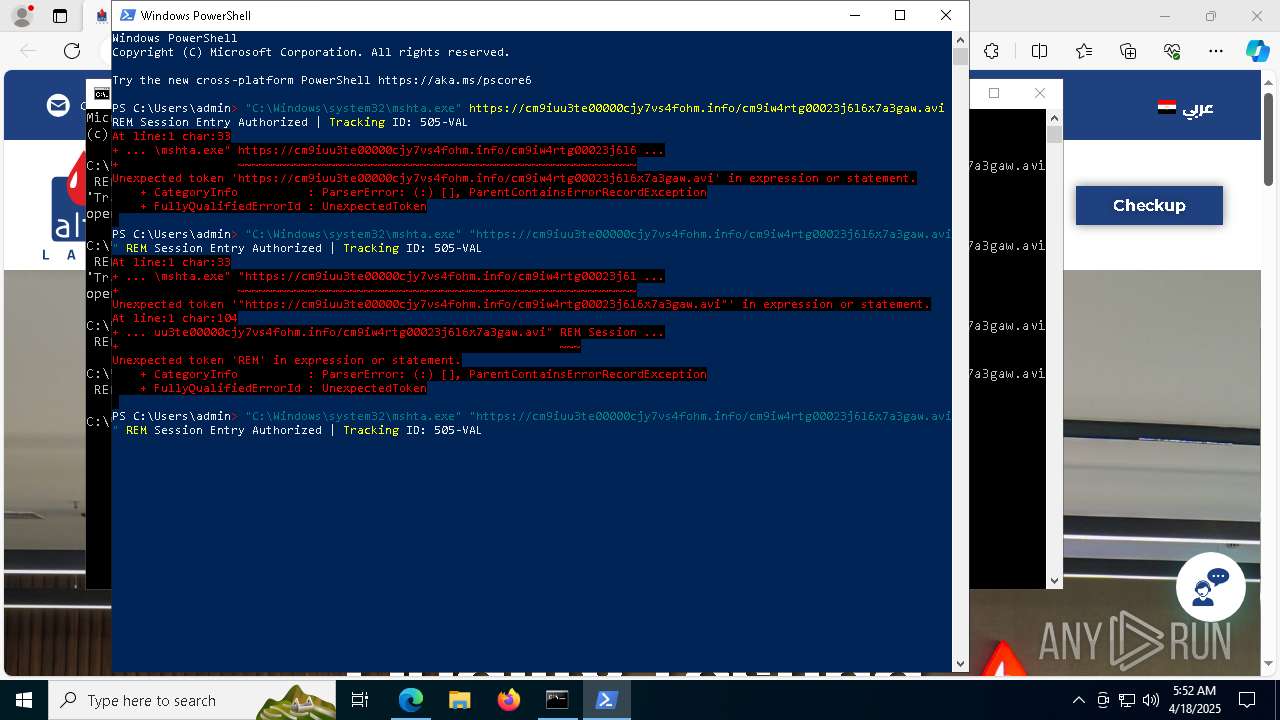Maximize the Command Prompt window behind
The image size is (1280, 720).
(994, 93)
